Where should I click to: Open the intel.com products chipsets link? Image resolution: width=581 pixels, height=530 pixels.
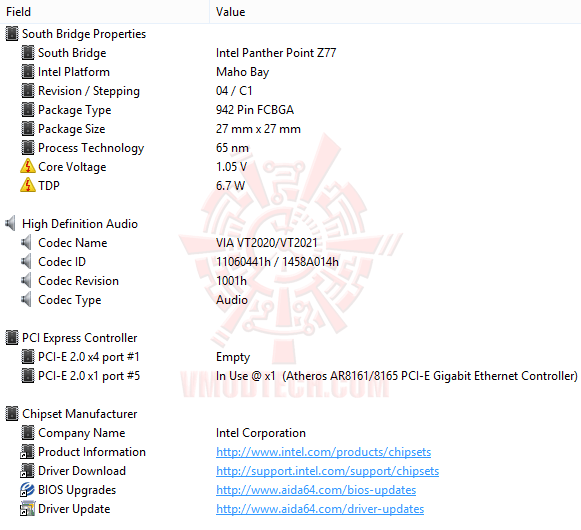click(323, 452)
